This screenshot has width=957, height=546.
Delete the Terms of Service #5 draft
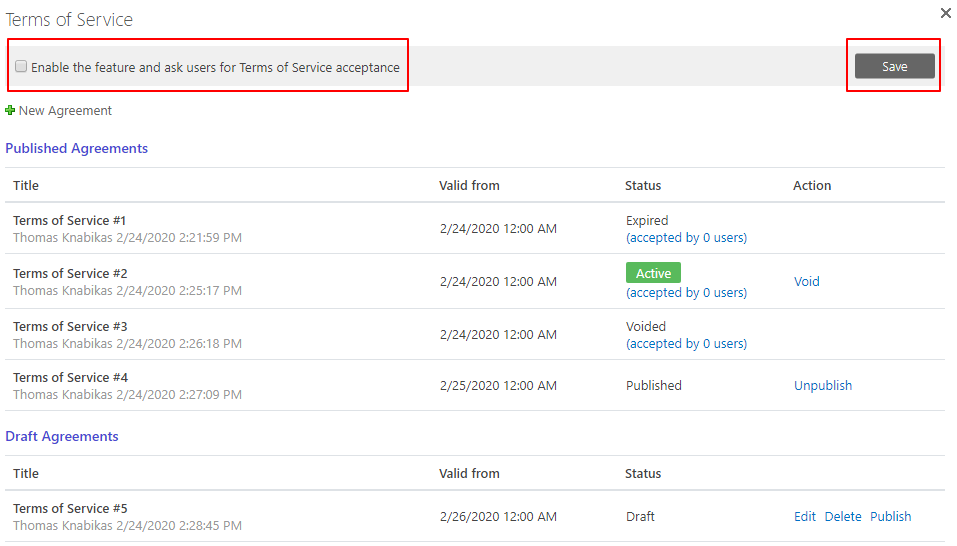point(843,516)
